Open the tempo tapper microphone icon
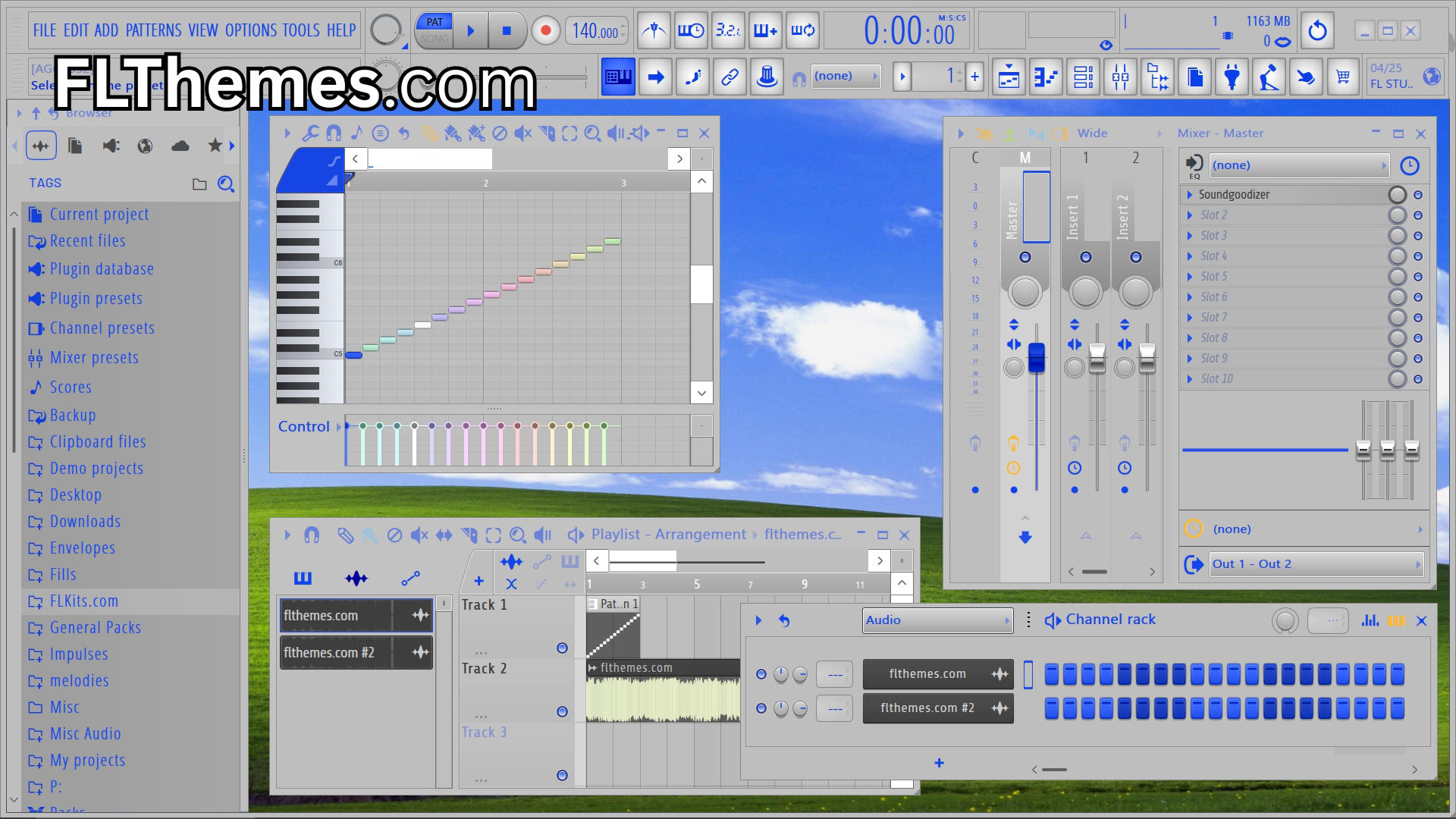1456x819 pixels. [1269, 77]
